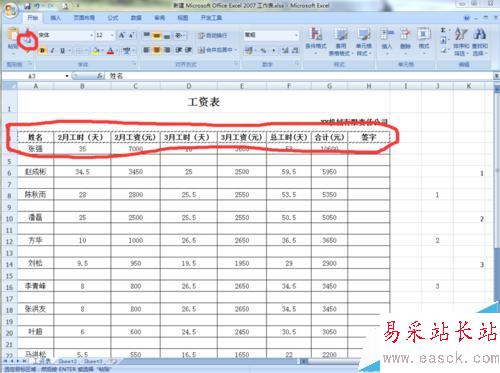Switch to the 视图 ribbon tab

[x=183, y=18]
